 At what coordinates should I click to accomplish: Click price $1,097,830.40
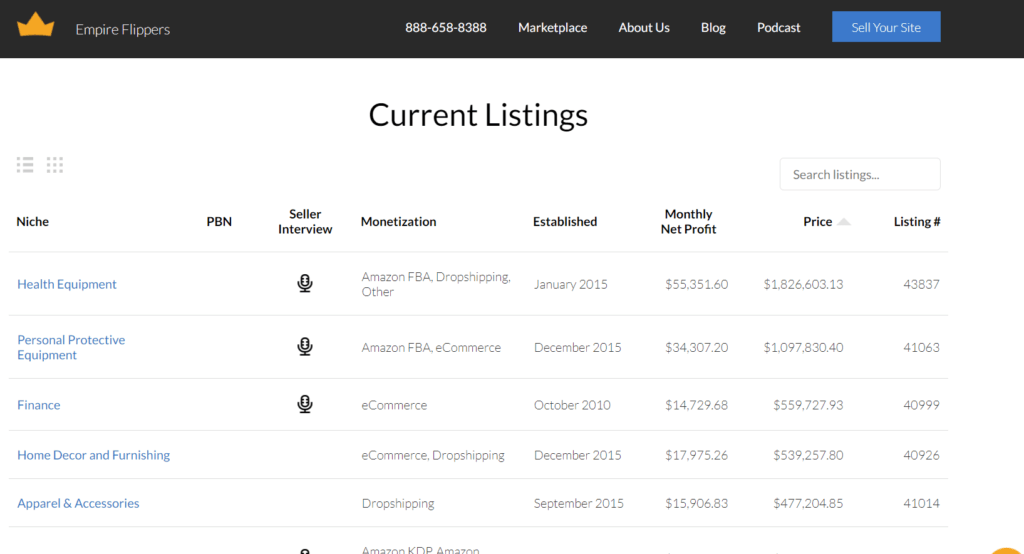(803, 348)
